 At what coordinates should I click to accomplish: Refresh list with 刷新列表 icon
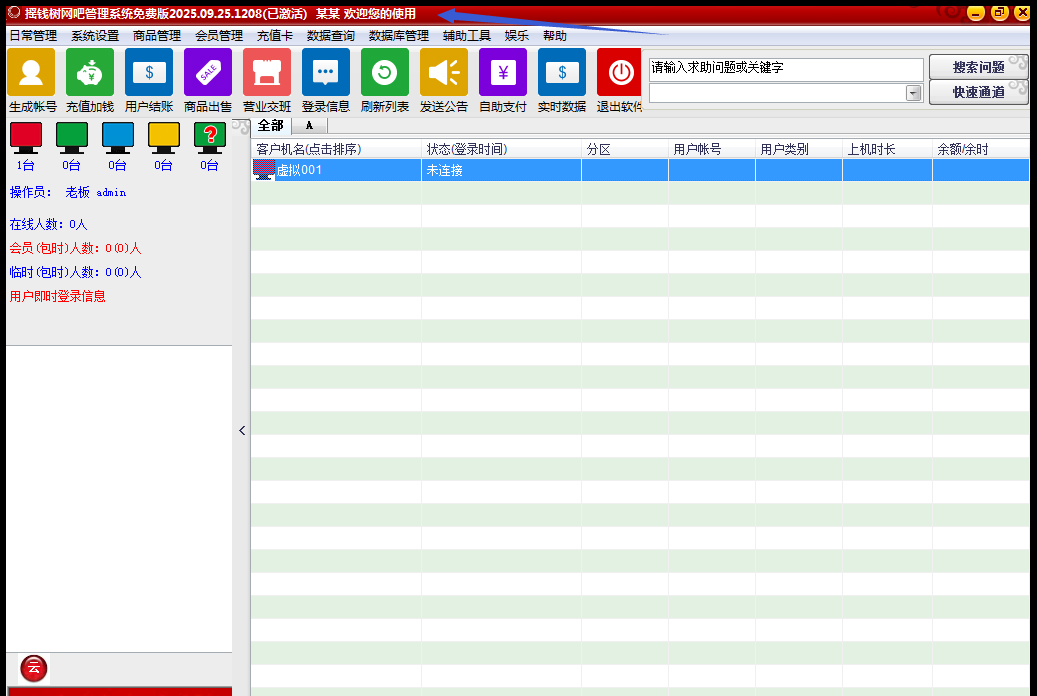click(x=385, y=73)
